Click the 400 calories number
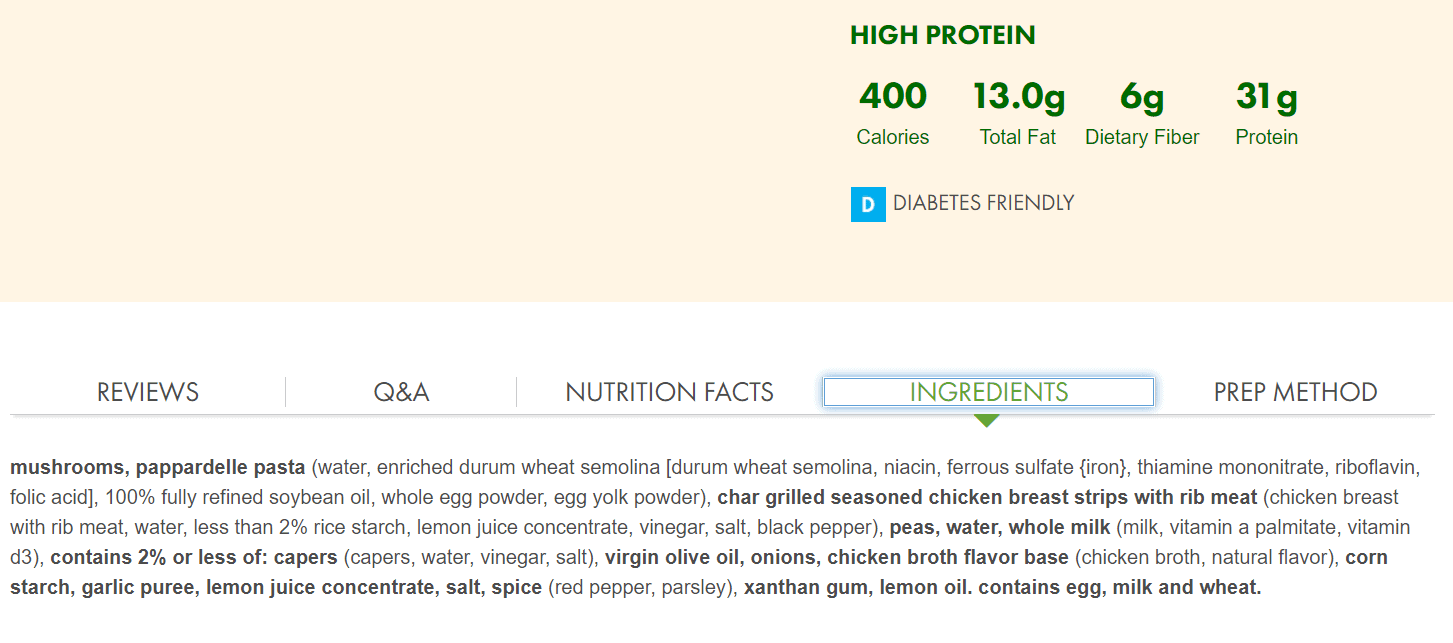1453x643 pixels. coord(893,96)
